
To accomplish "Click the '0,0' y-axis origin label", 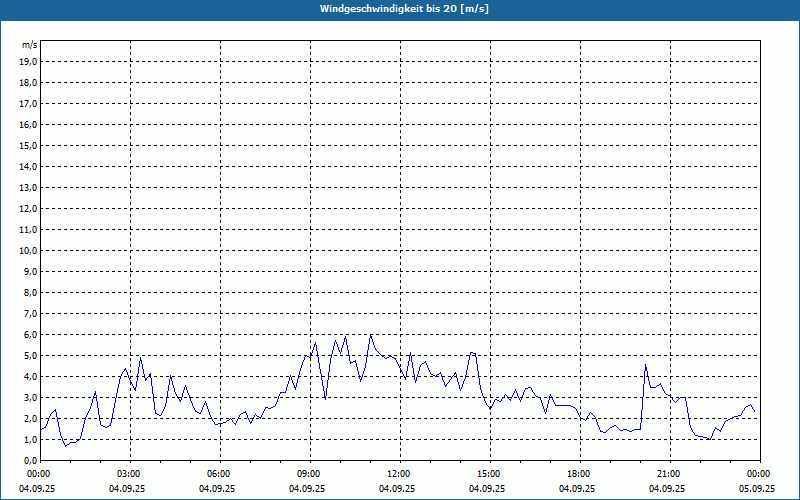I will pos(31,461).
